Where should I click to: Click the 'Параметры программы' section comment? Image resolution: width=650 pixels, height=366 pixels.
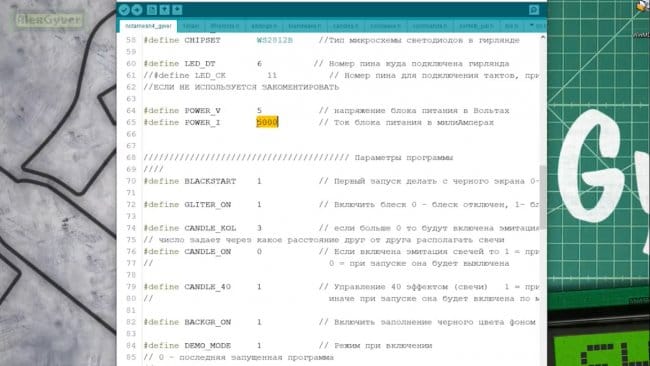click(404, 158)
